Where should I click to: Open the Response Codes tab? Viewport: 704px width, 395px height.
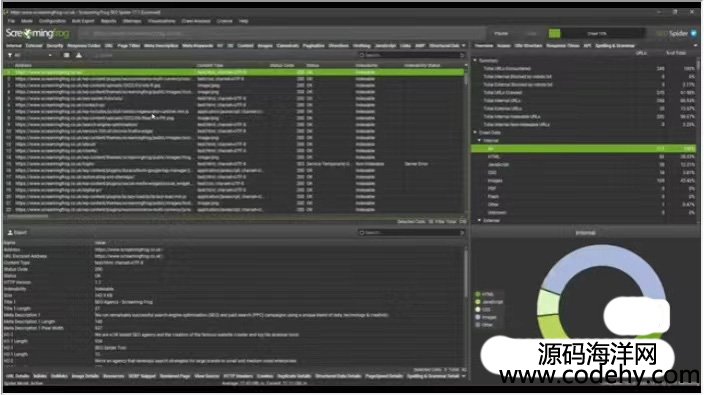[84, 46]
